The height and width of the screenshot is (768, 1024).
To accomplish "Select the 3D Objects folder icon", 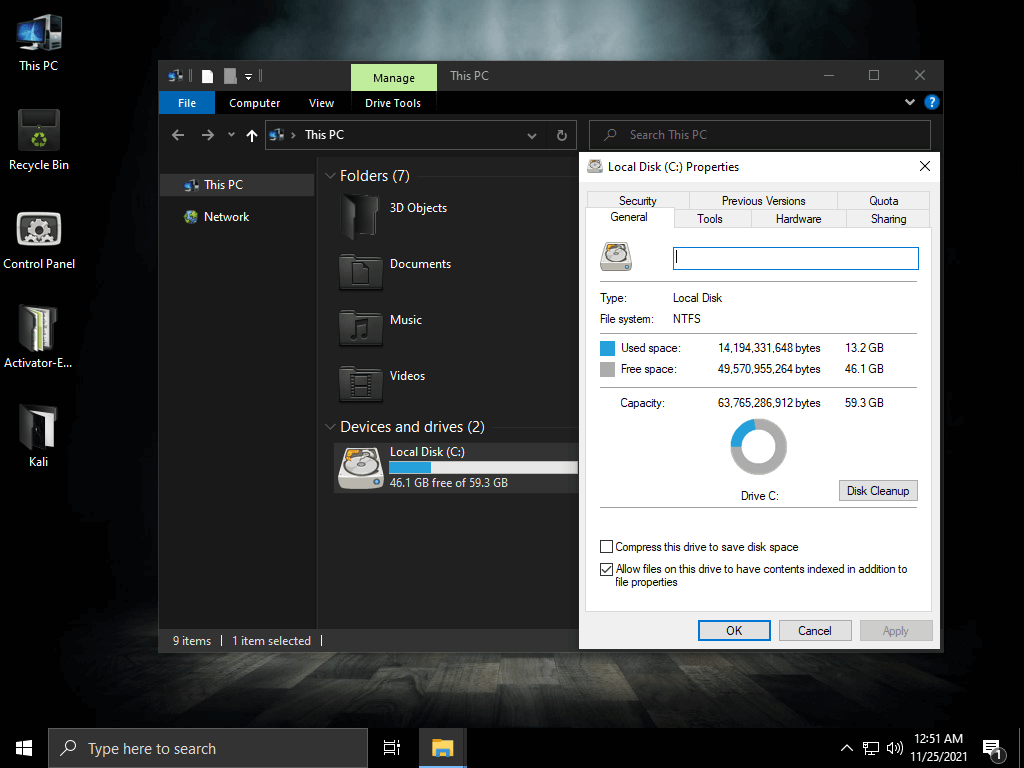I will [x=359, y=216].
